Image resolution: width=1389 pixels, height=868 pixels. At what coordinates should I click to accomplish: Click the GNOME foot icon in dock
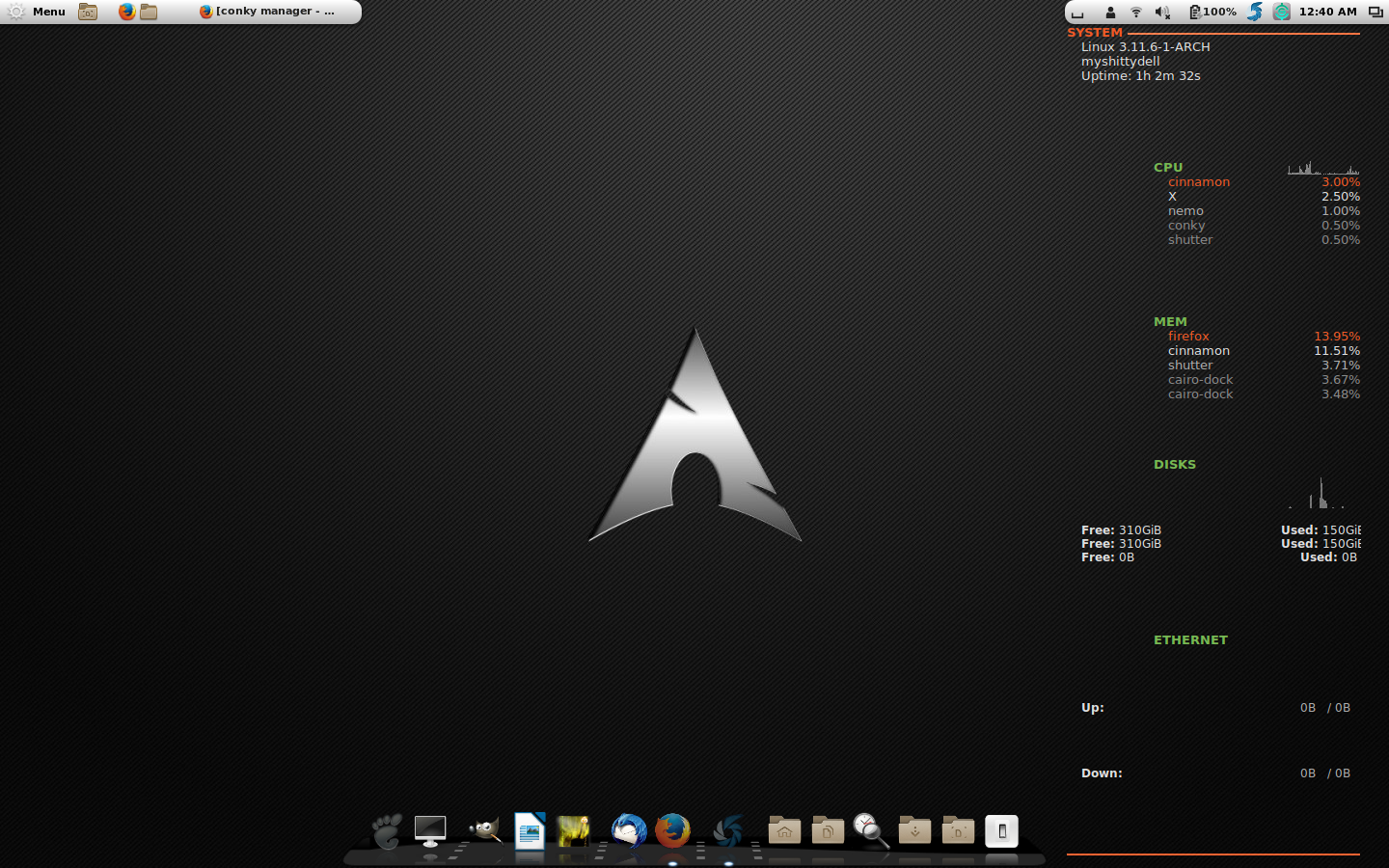(387, 830)
